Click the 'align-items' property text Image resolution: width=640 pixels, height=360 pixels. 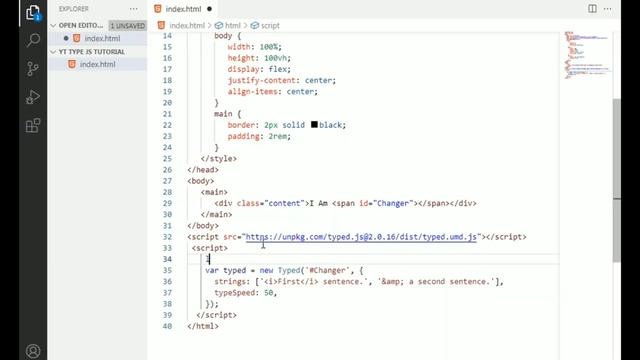(253, 91)
